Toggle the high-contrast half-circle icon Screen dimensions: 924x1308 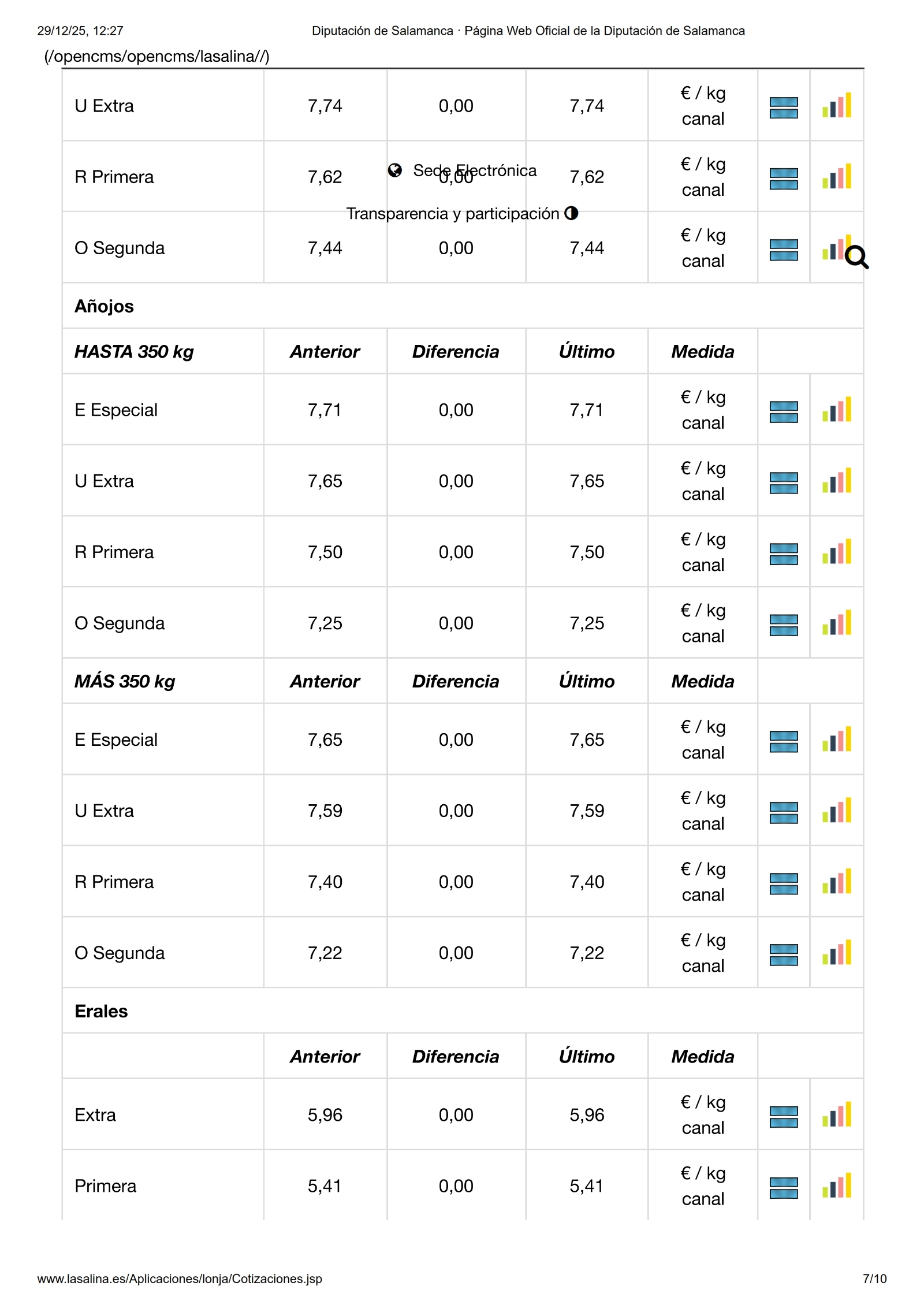571,213
